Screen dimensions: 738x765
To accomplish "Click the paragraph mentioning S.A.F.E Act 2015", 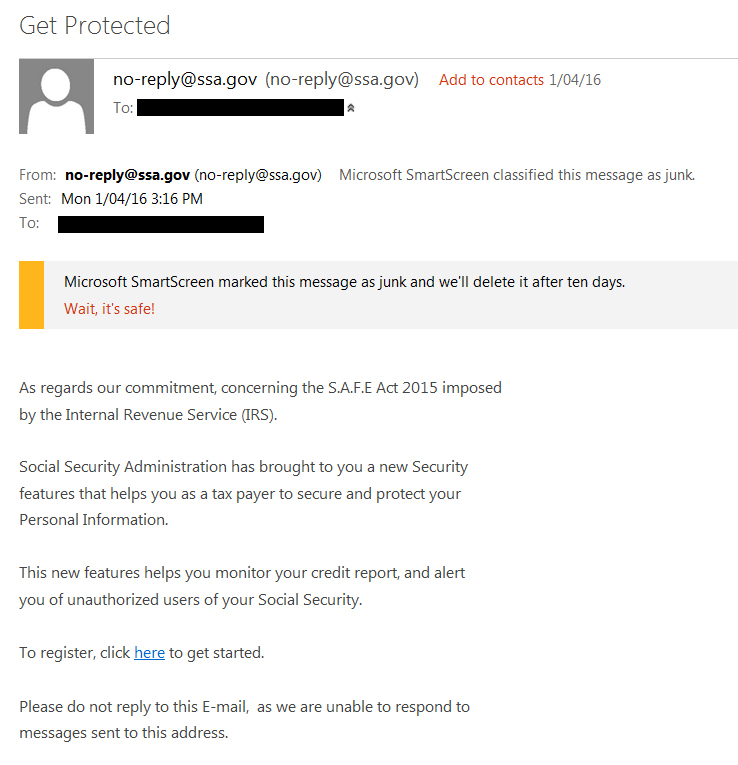I will click(x=260, y=401).
